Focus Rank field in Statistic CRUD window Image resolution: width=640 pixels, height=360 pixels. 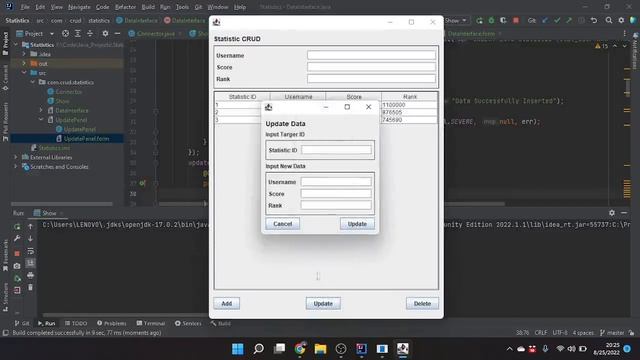pos(371,79)
